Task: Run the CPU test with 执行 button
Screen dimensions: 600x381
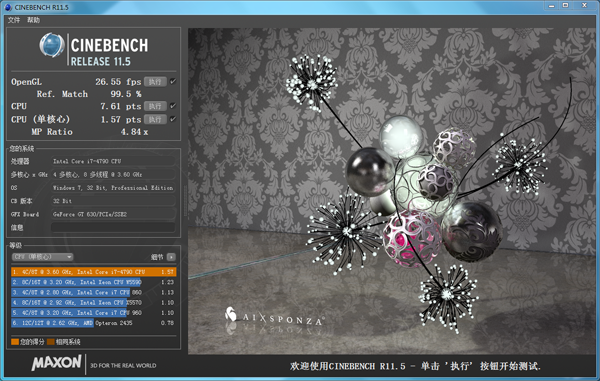Action: pos(155,106)
